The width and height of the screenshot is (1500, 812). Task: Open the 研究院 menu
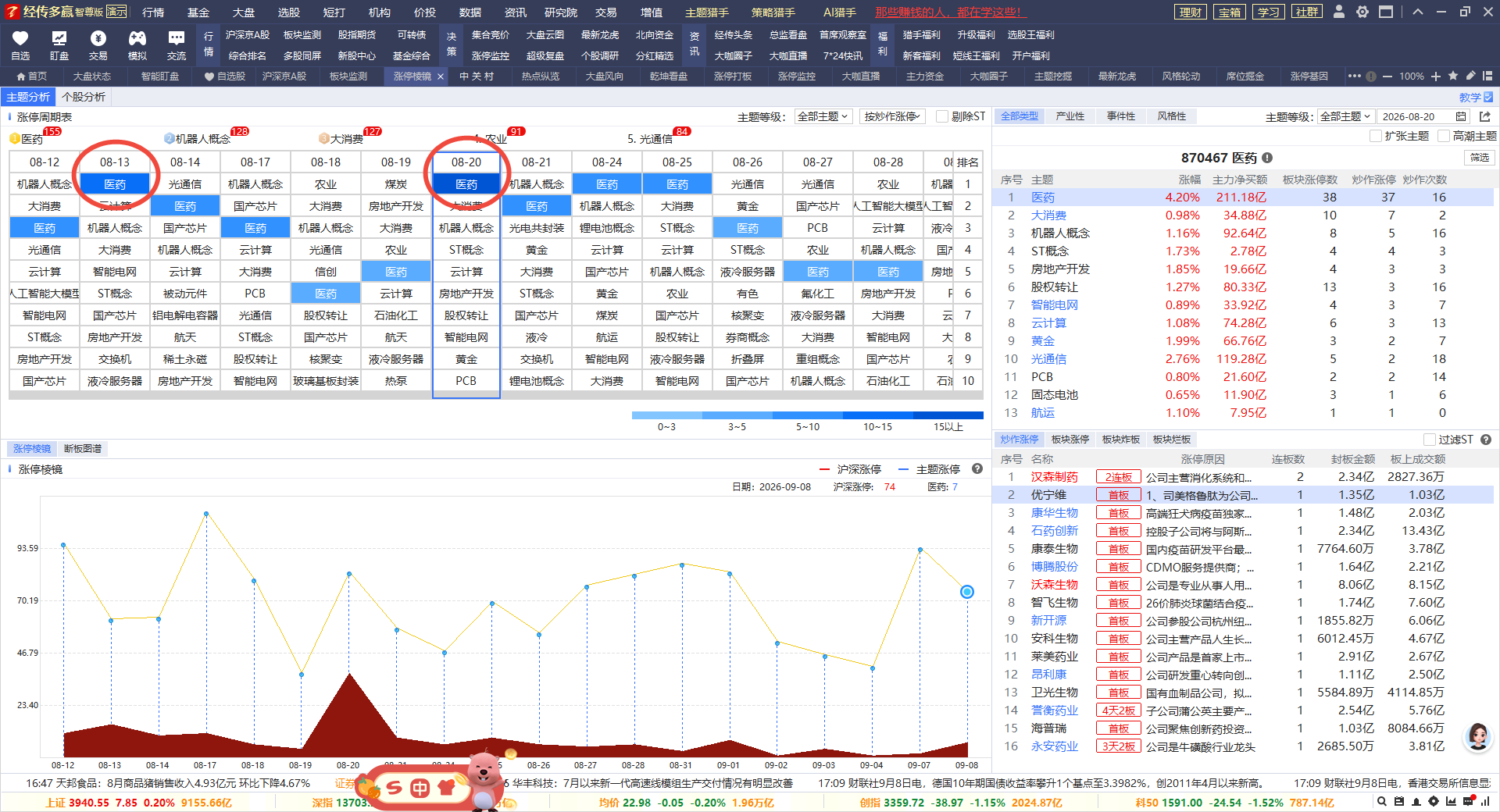560,12
